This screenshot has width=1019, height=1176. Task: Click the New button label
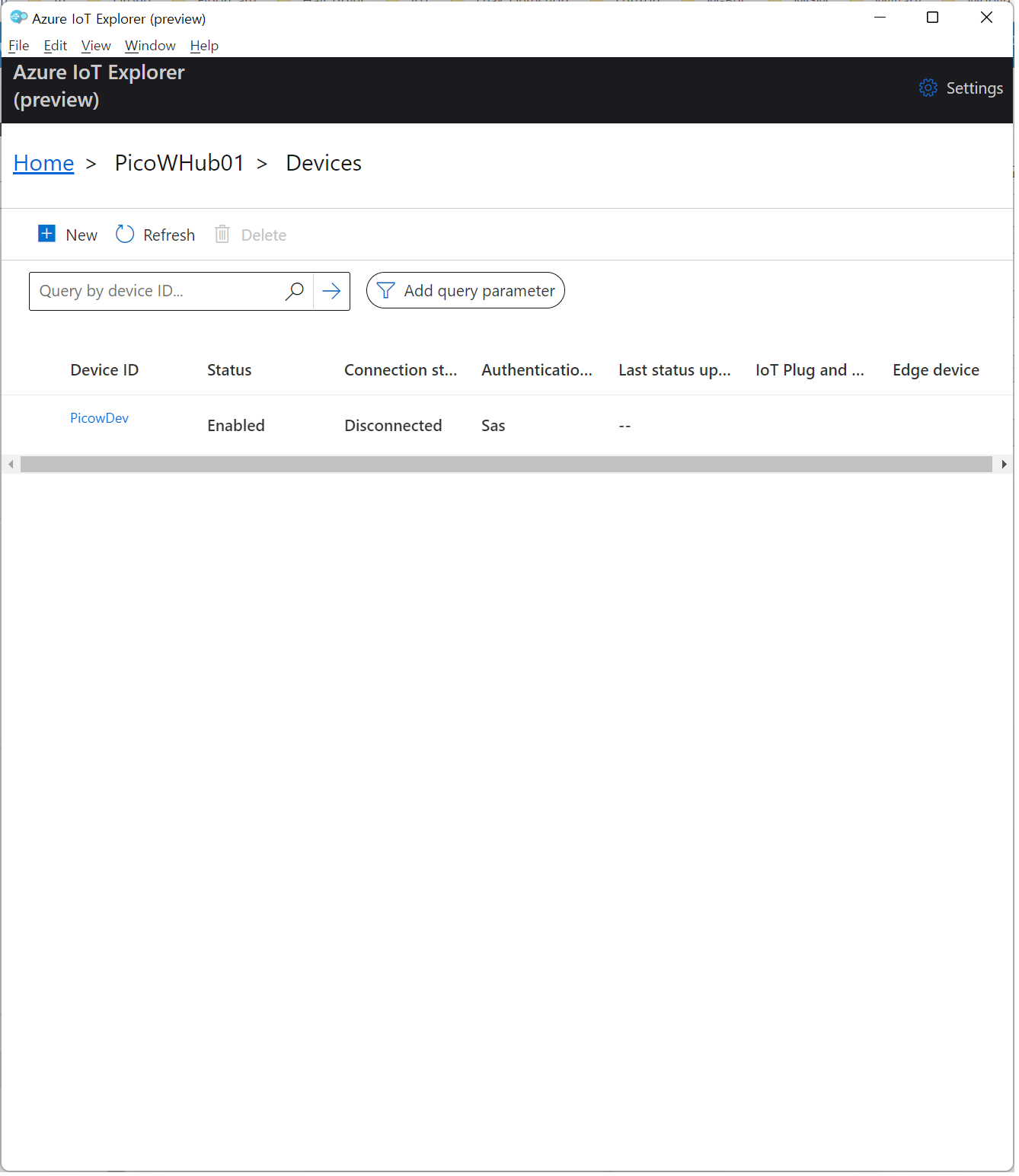click(x=81, y=235)
